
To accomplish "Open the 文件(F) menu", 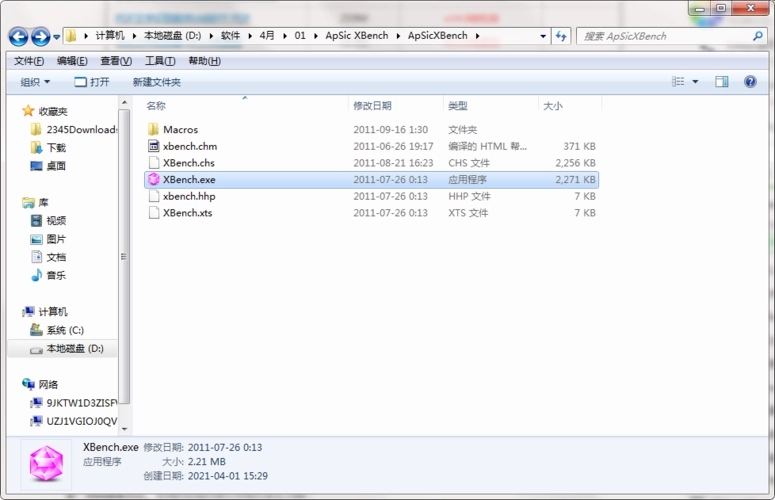I will [x=29, y=61].
